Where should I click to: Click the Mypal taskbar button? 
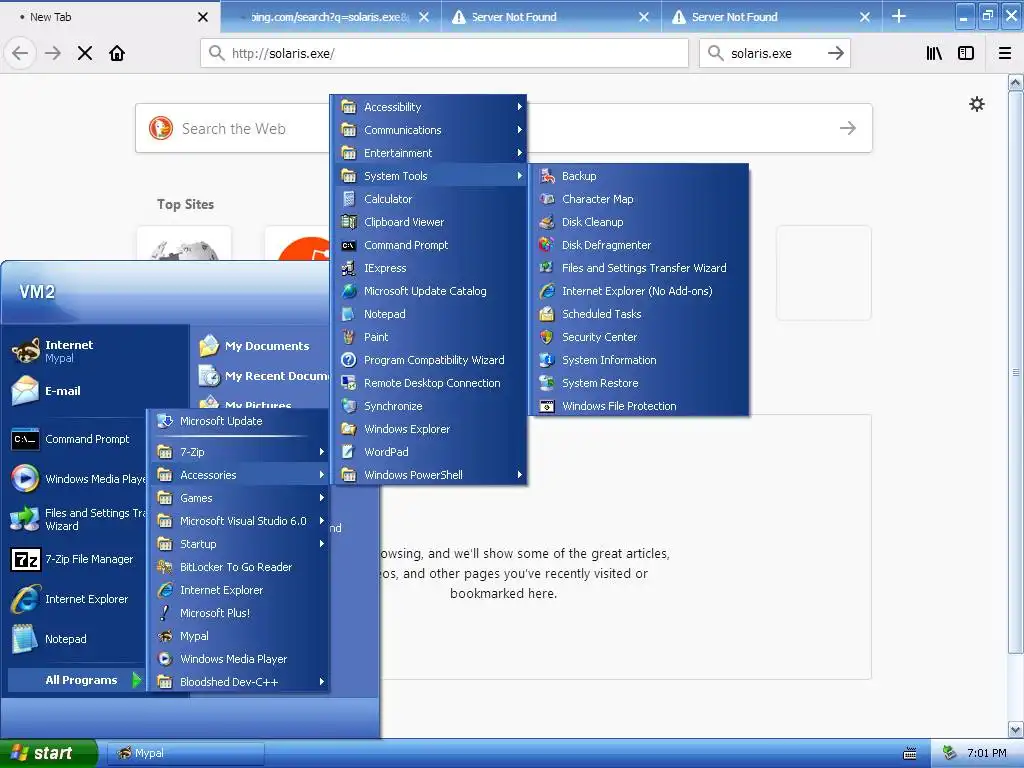(185, 753)
